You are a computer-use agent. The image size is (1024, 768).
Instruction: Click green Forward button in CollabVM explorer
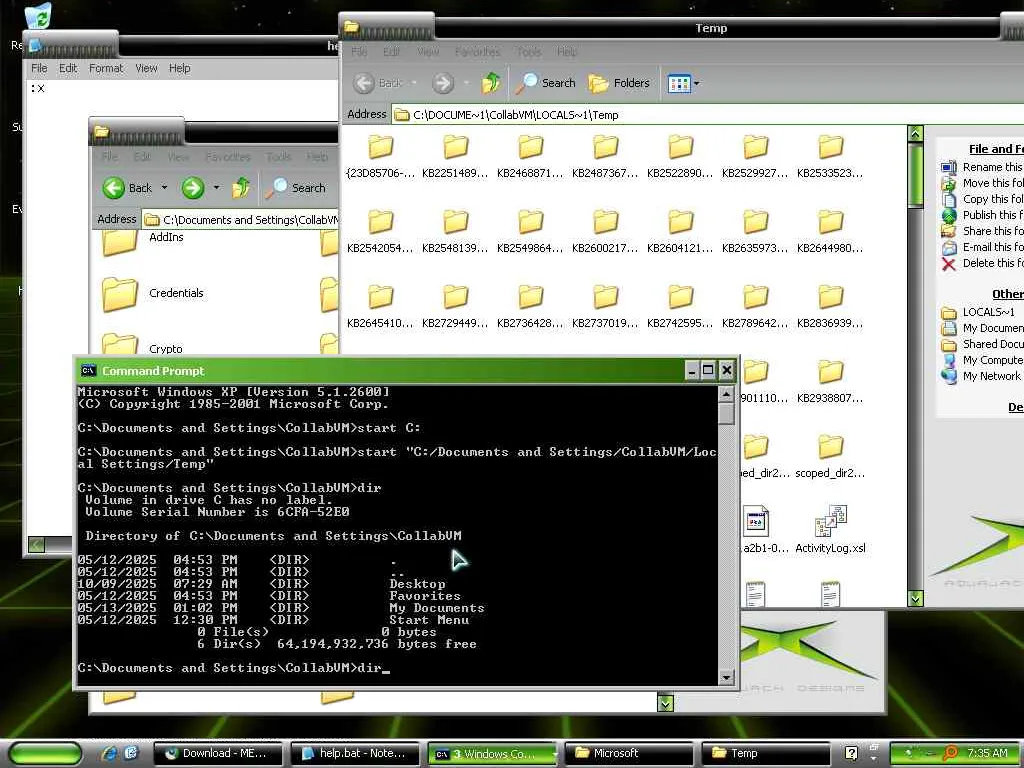(193, 188)
